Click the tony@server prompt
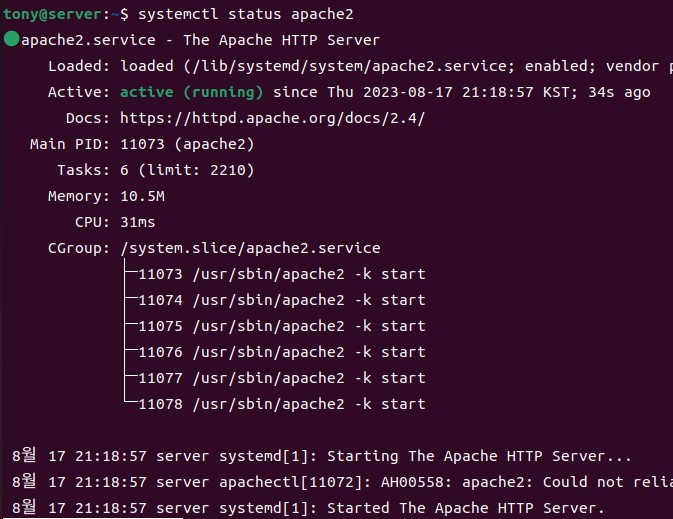This screenshot has width=673, height=519. click(50, 15)
